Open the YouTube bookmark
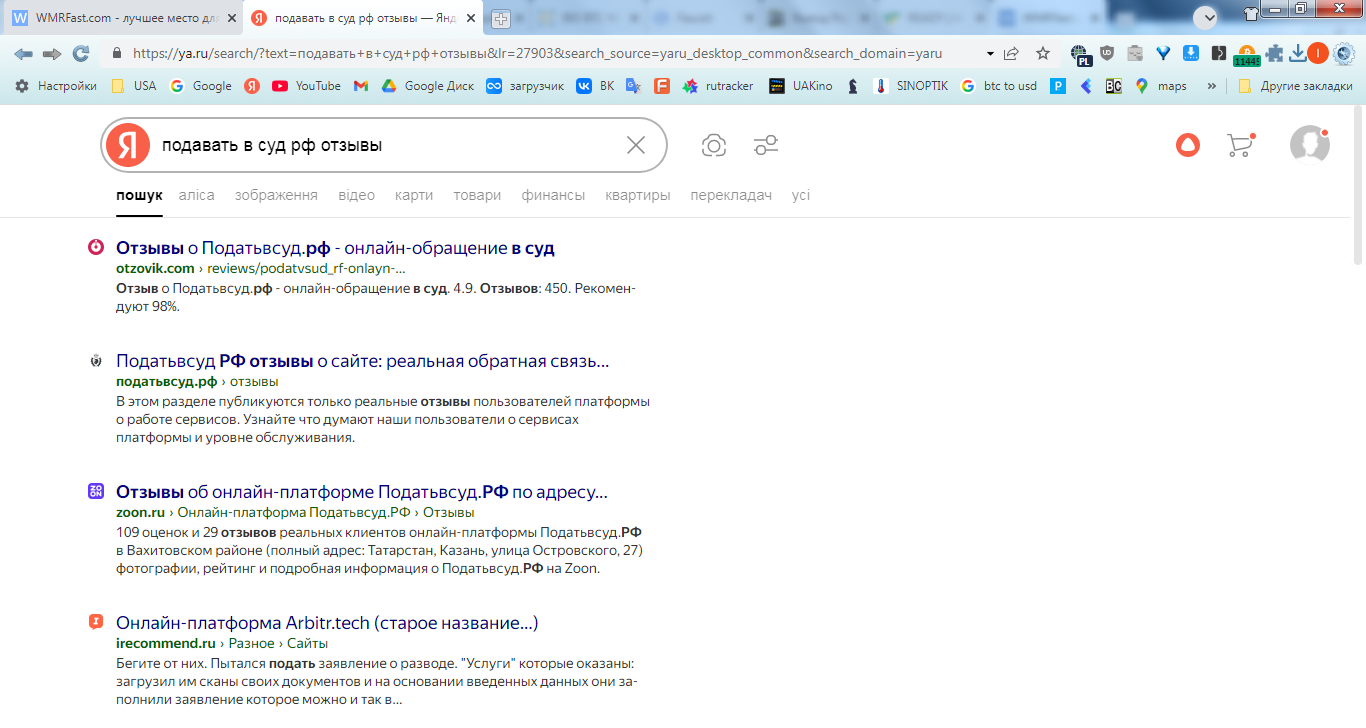This screenshot has width=1366, height=728. [306, 86]
